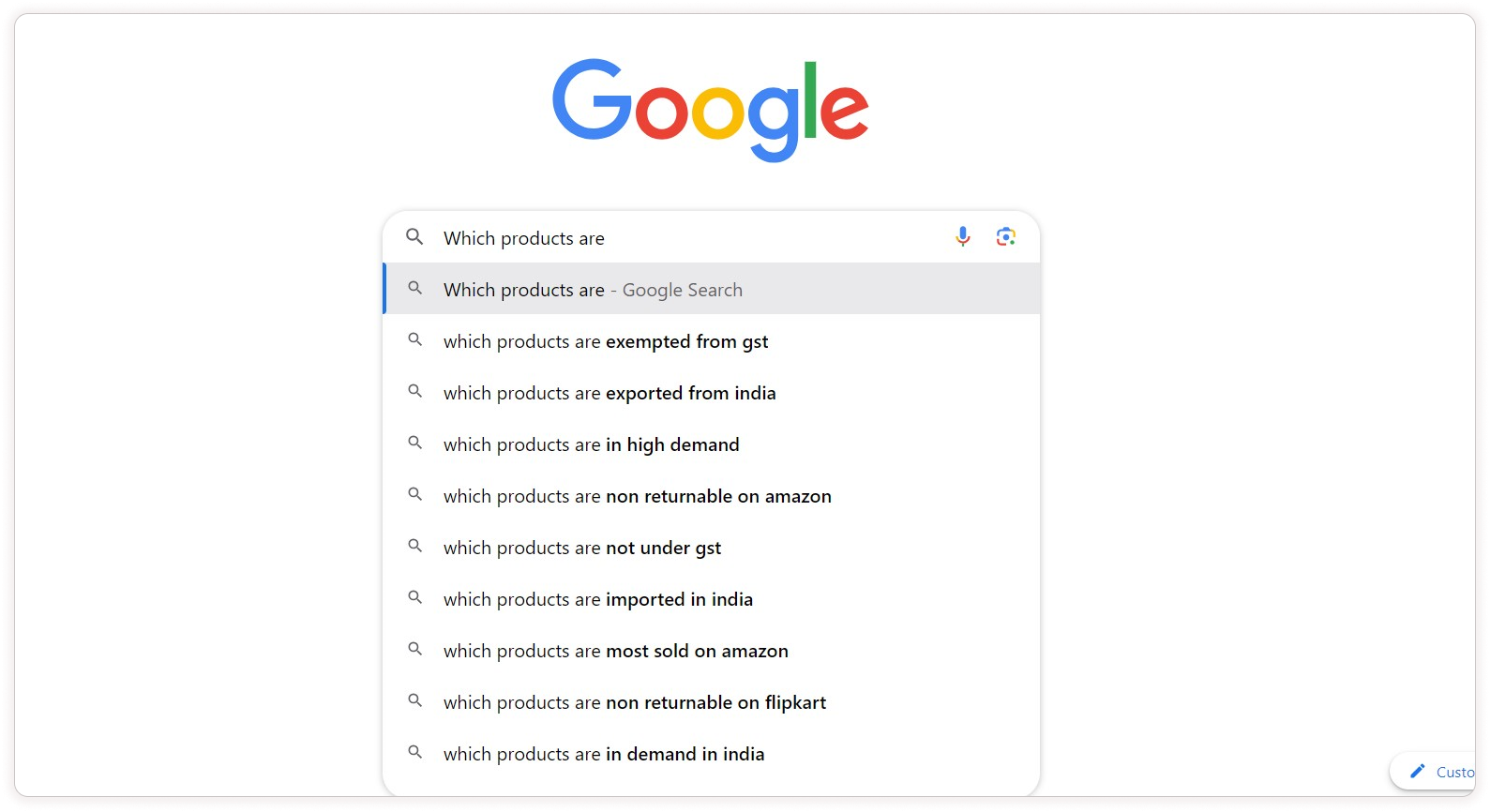
Task: Pick 'in demand in india' suggestion
Action: point(604,754)
